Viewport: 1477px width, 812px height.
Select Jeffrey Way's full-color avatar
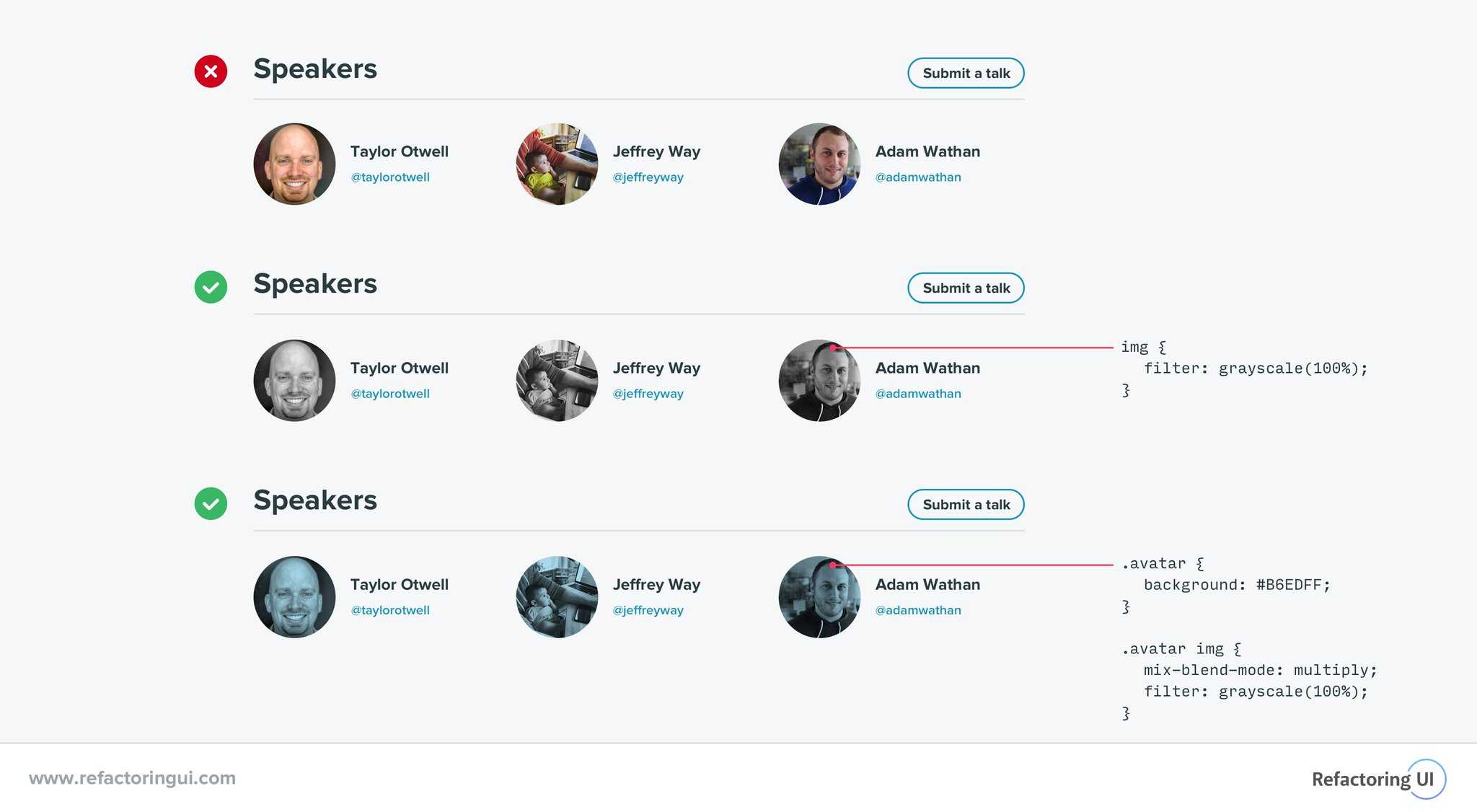click(x=557, y=164)
